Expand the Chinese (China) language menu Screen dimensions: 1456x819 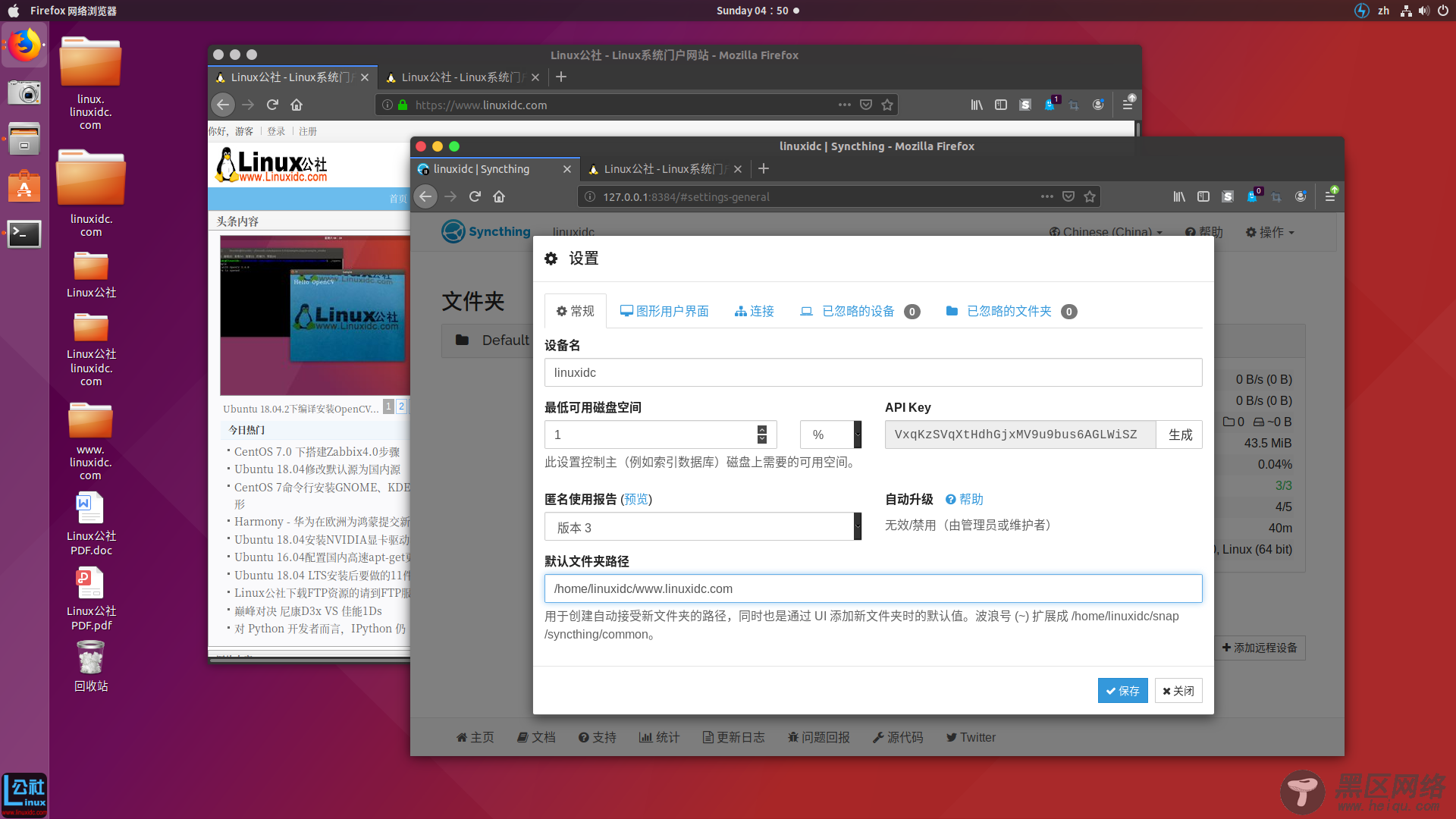(1106, 232)
